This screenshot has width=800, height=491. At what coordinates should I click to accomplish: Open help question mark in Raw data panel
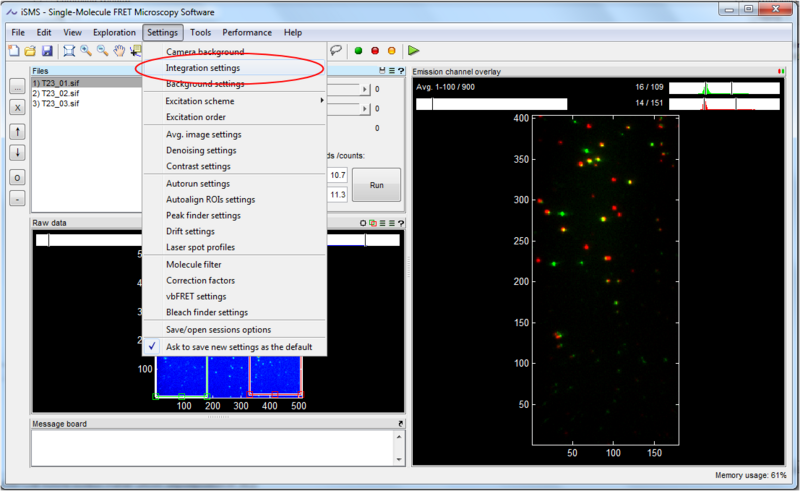click(x=400, y=223)
